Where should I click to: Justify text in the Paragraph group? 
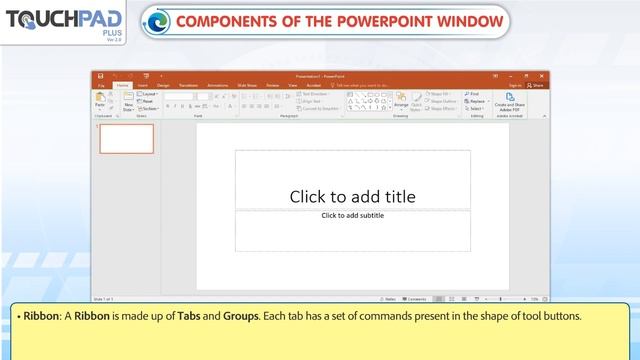coord(266,107)
